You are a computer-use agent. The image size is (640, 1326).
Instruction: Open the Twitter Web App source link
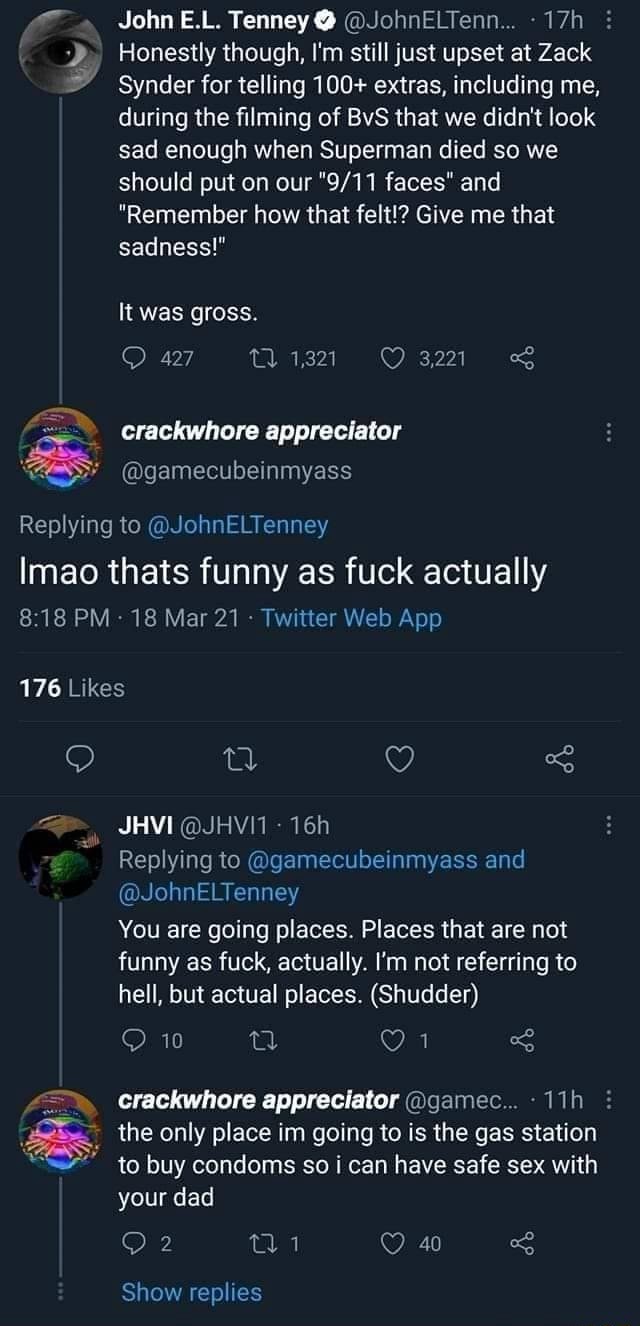pos(351,618)
